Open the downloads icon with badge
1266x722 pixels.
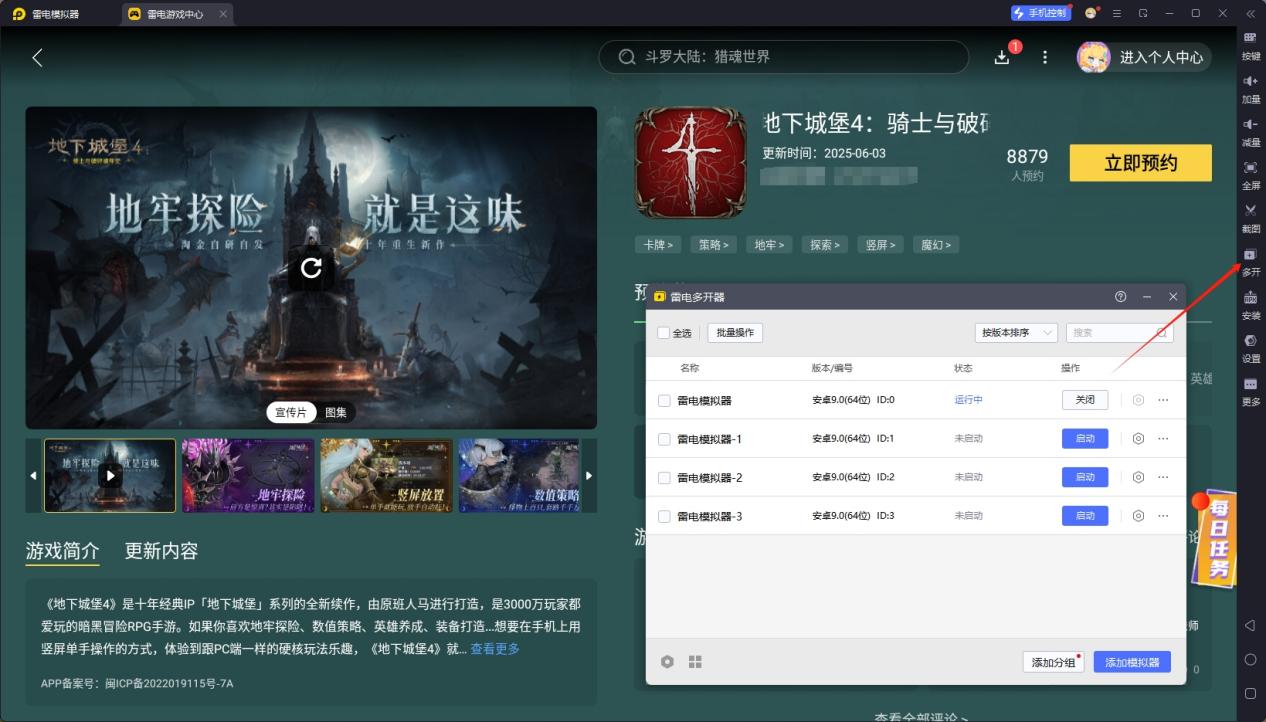pos(1003,57)
